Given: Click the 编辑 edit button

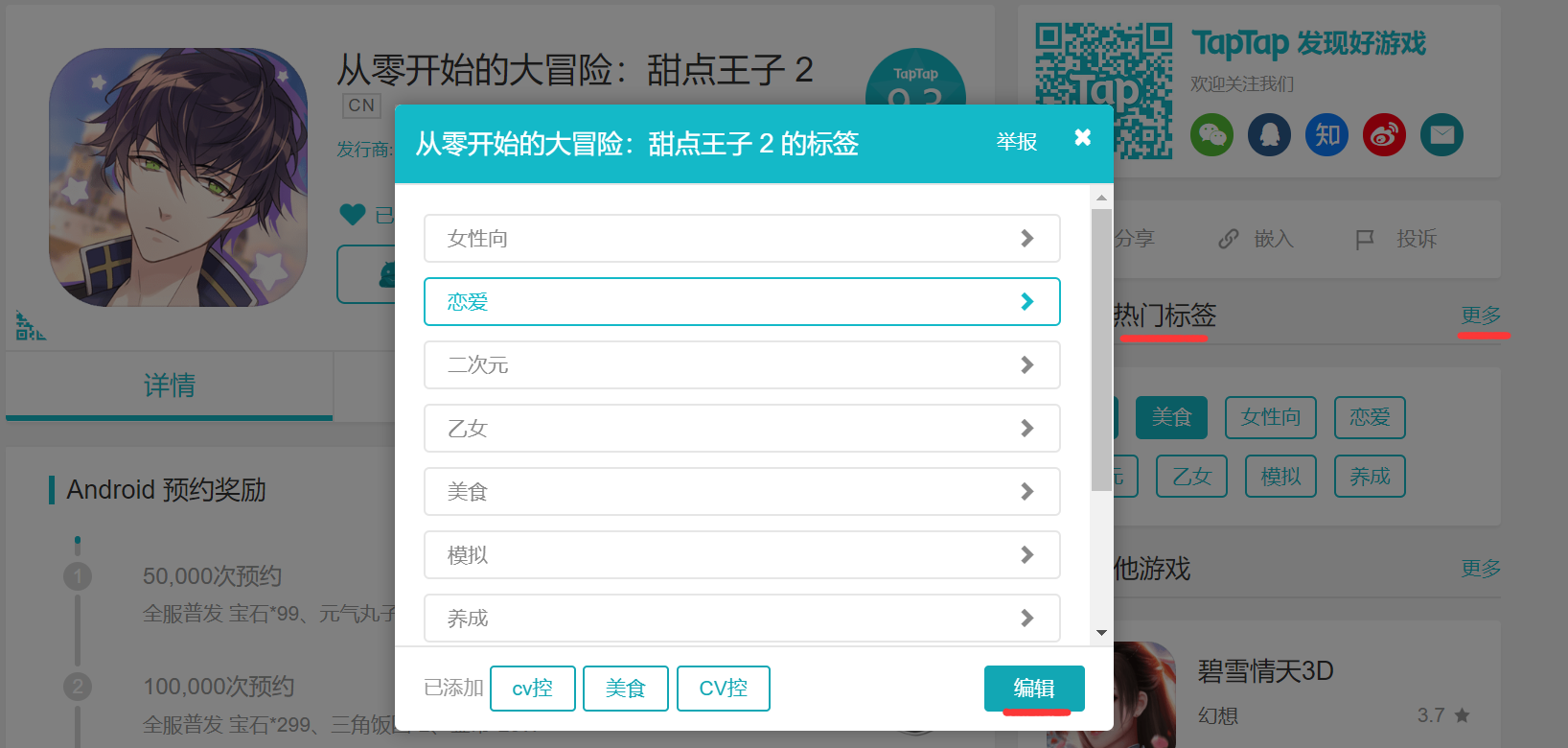Looking at the screenshot, I should point(1034,689).
